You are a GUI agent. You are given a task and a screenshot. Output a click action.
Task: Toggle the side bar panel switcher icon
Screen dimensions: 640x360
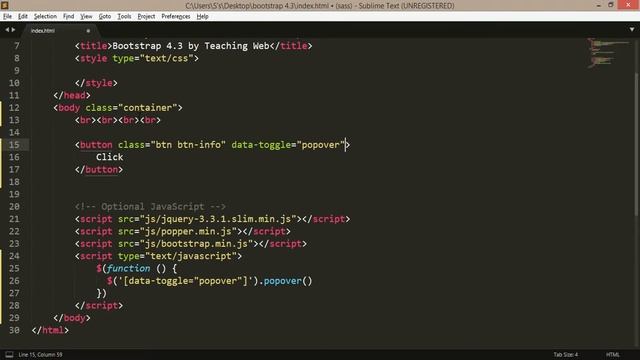(9, 354)
